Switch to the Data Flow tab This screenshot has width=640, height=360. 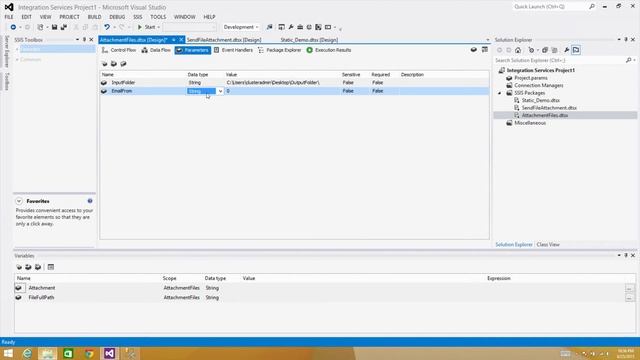pyautogui.click(x=156, y=50)
